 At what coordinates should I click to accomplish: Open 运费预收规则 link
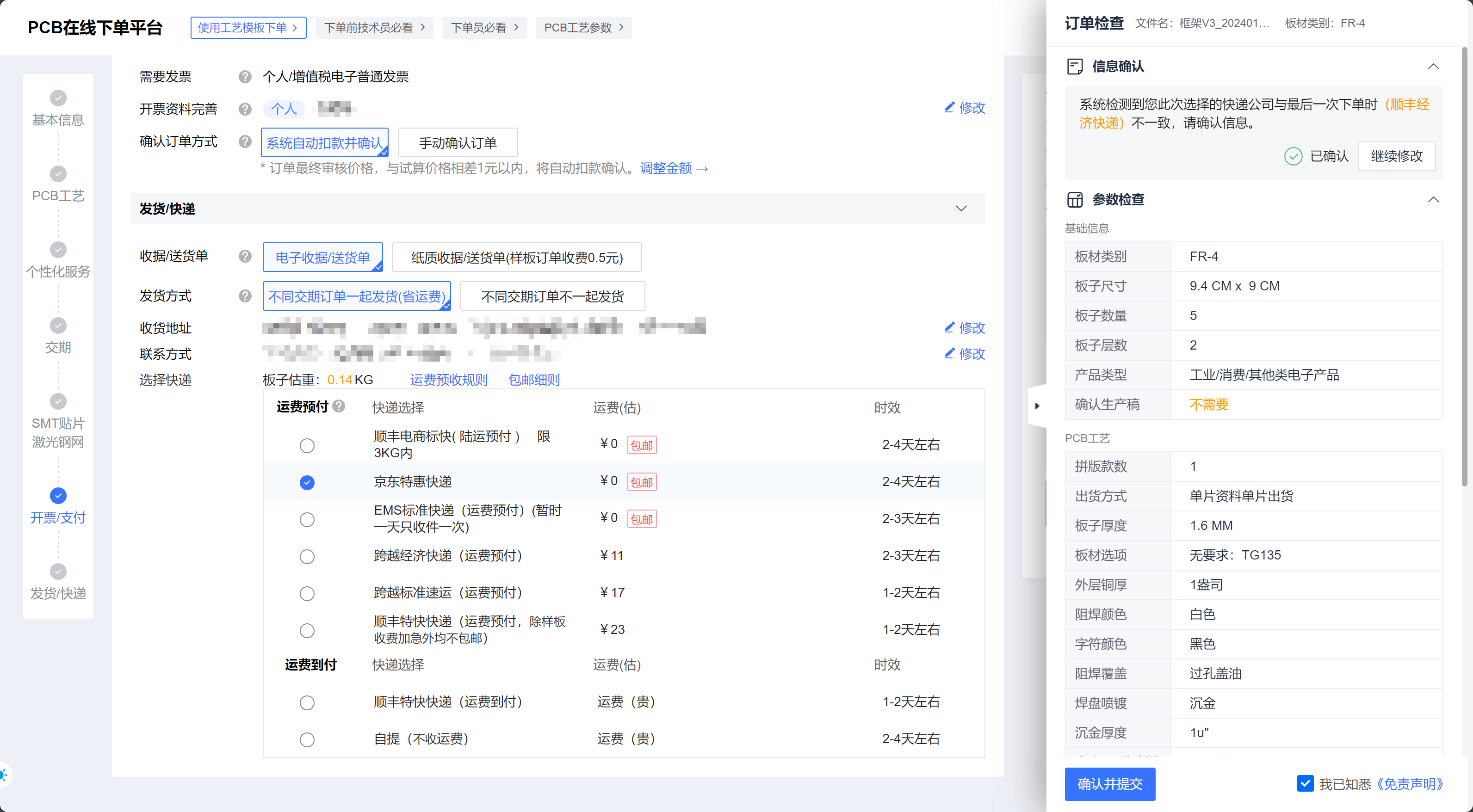(x=448, y=380)
